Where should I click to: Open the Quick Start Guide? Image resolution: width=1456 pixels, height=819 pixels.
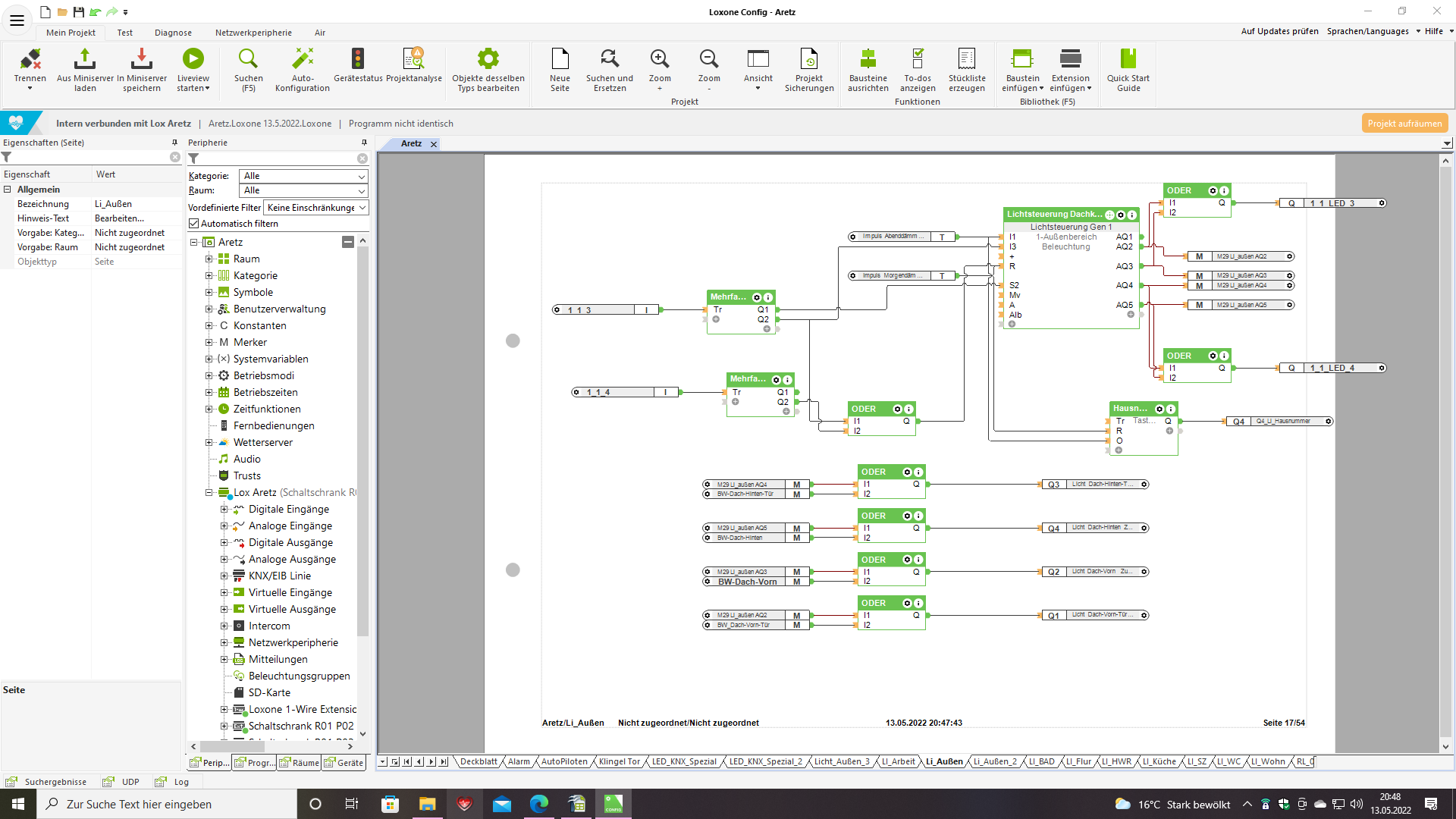coord(1128,60)
